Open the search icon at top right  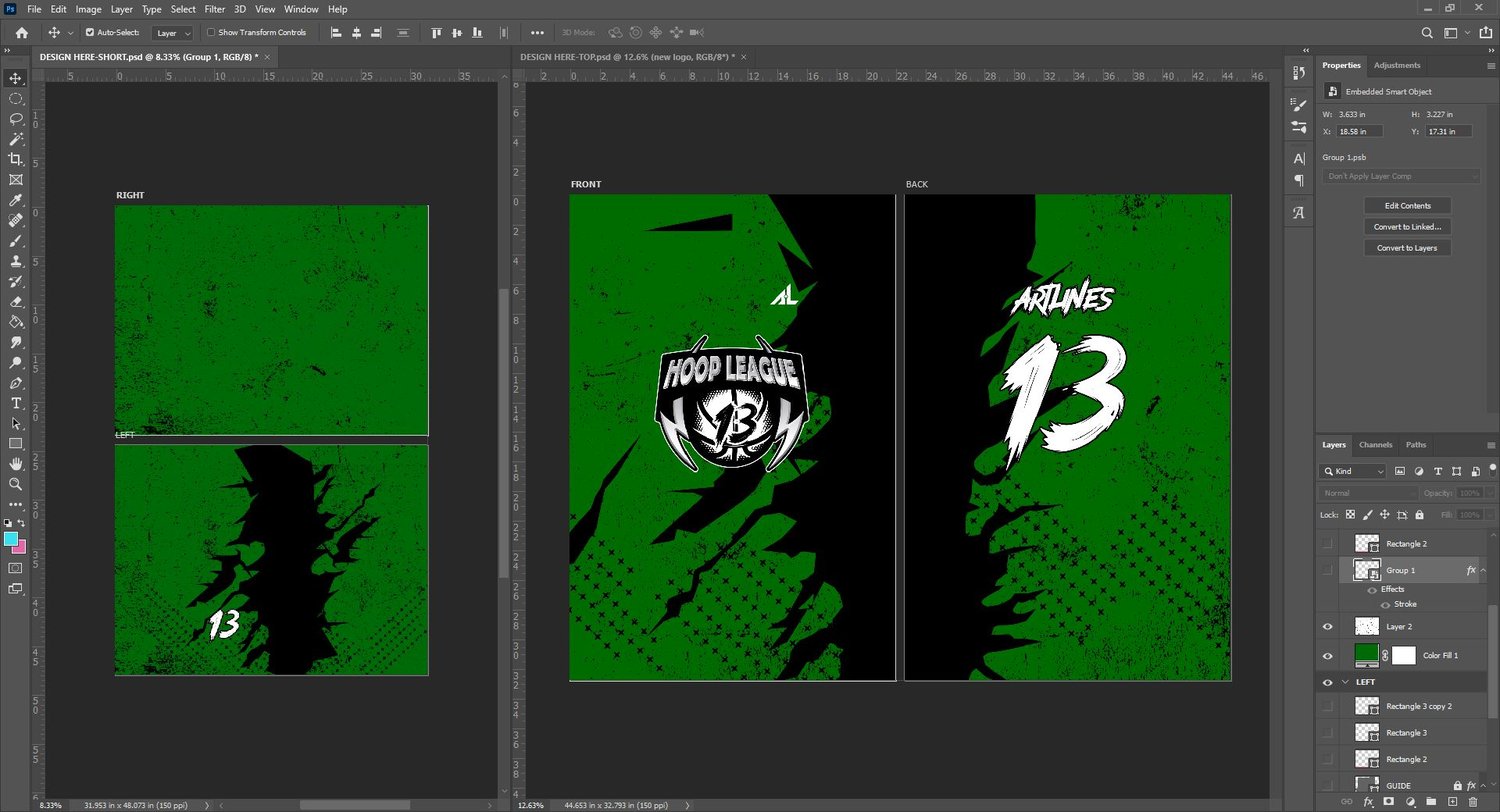[x=1426, y=33]
